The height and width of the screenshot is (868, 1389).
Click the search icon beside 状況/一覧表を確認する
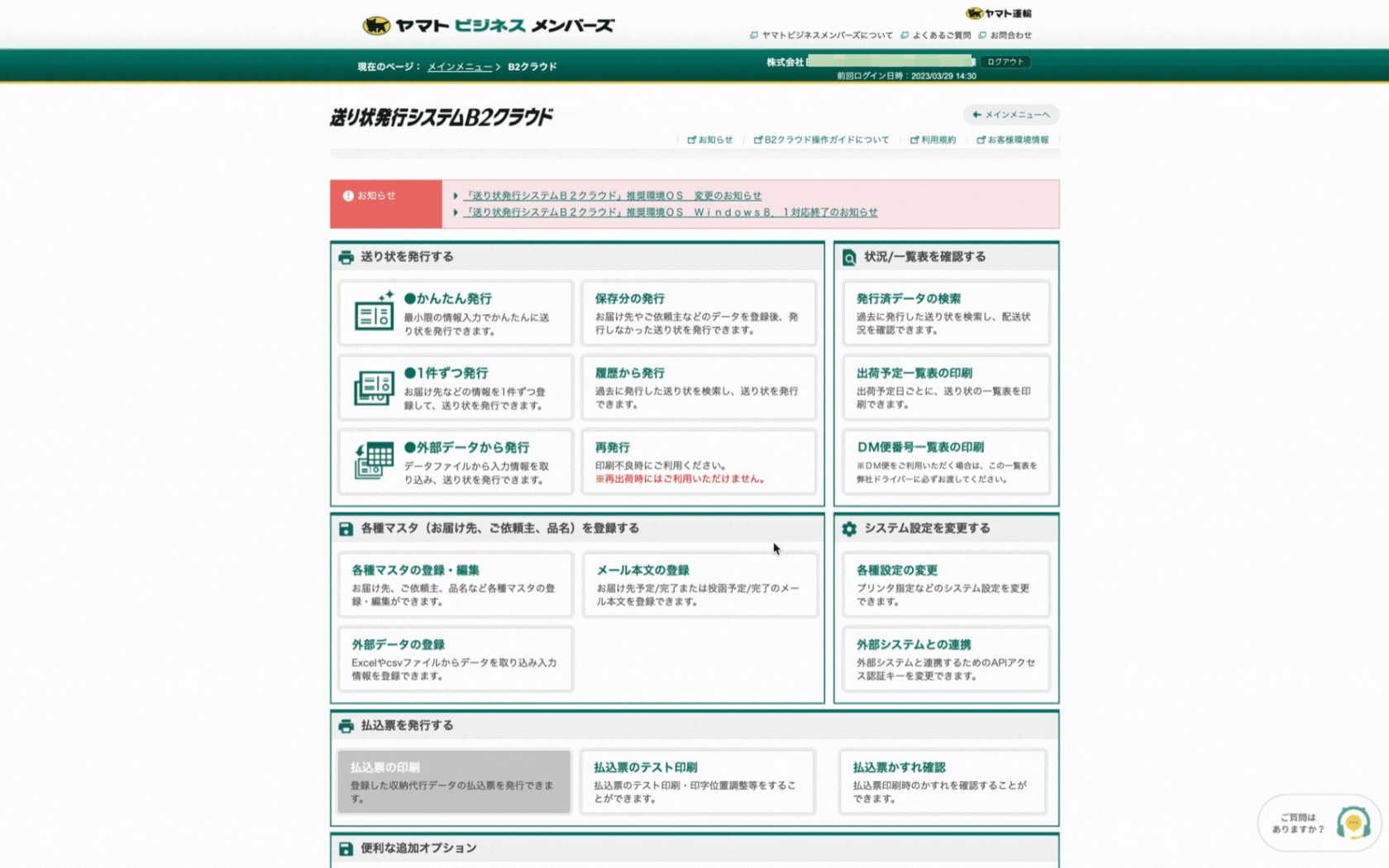click(849, 258)
